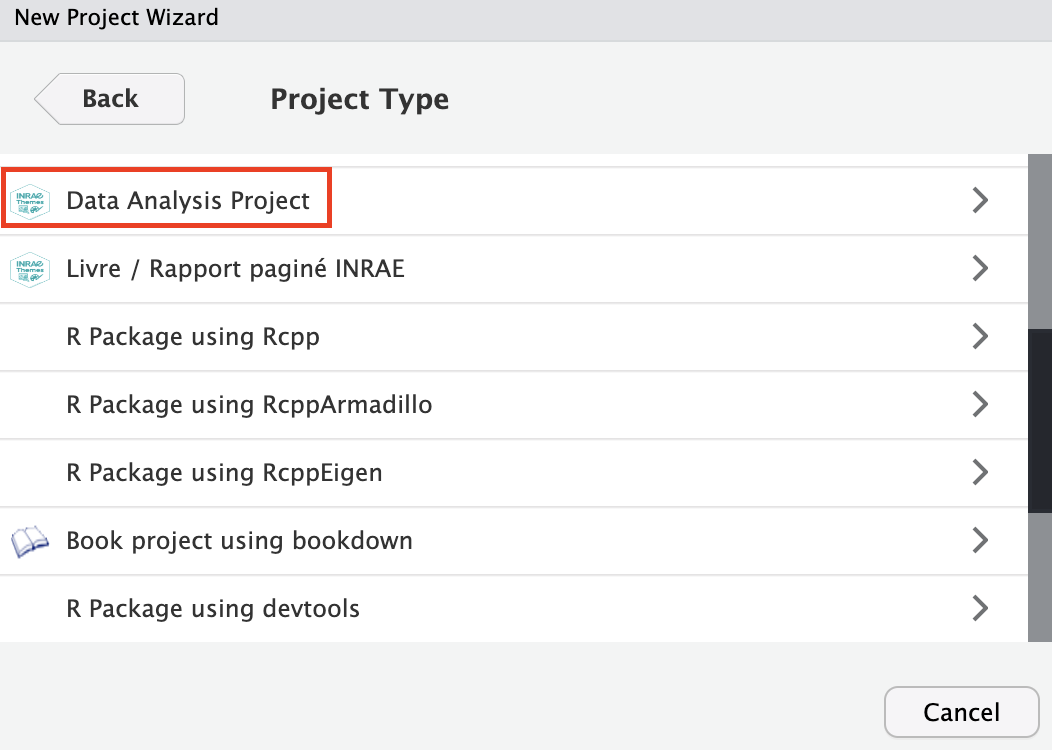Screen dimensions: 1052x750
Task: Click the INRAE icon beside Livre / Rapport paginé
Action: pyautogui.click(x=29, y=269)
